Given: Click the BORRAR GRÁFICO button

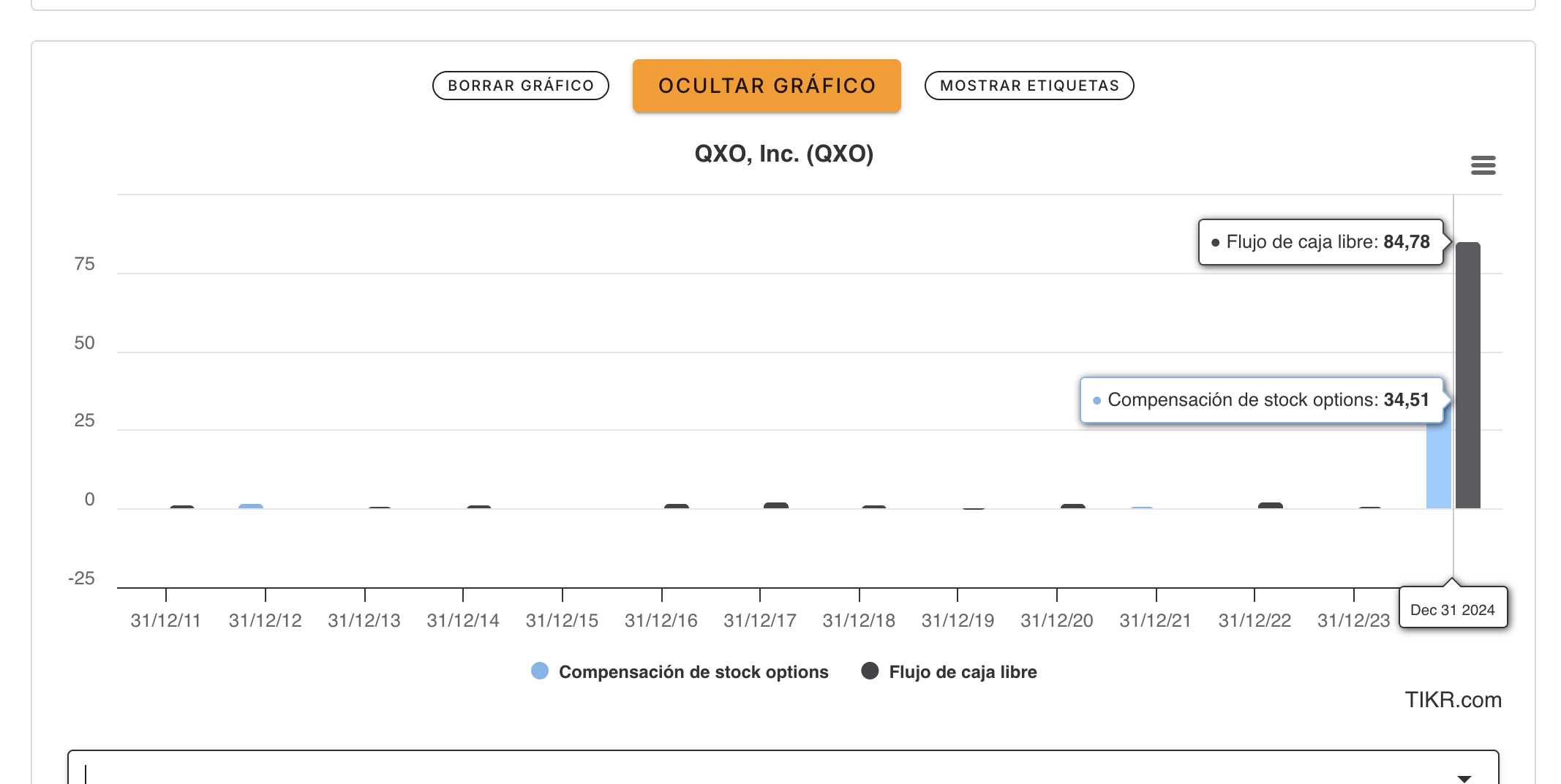Looking at the screenshot, I should pos(520,86).
